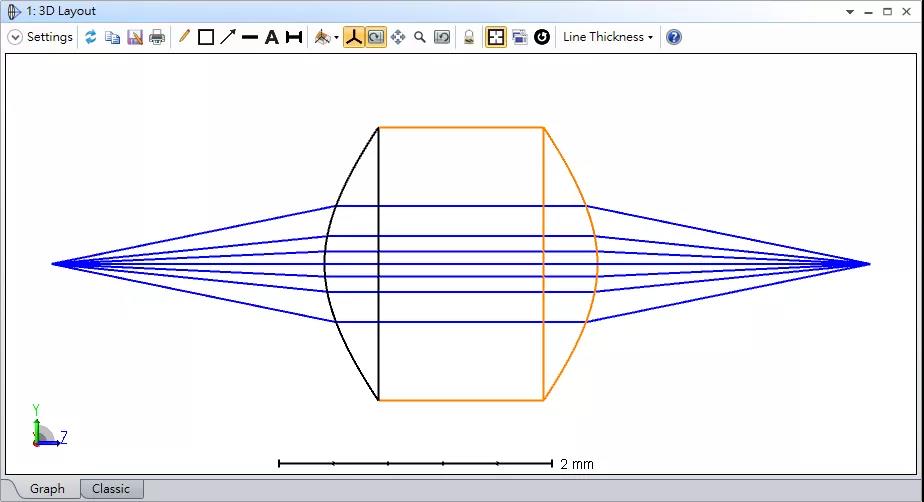Select the arrow annotation tool

pos(227,37)
